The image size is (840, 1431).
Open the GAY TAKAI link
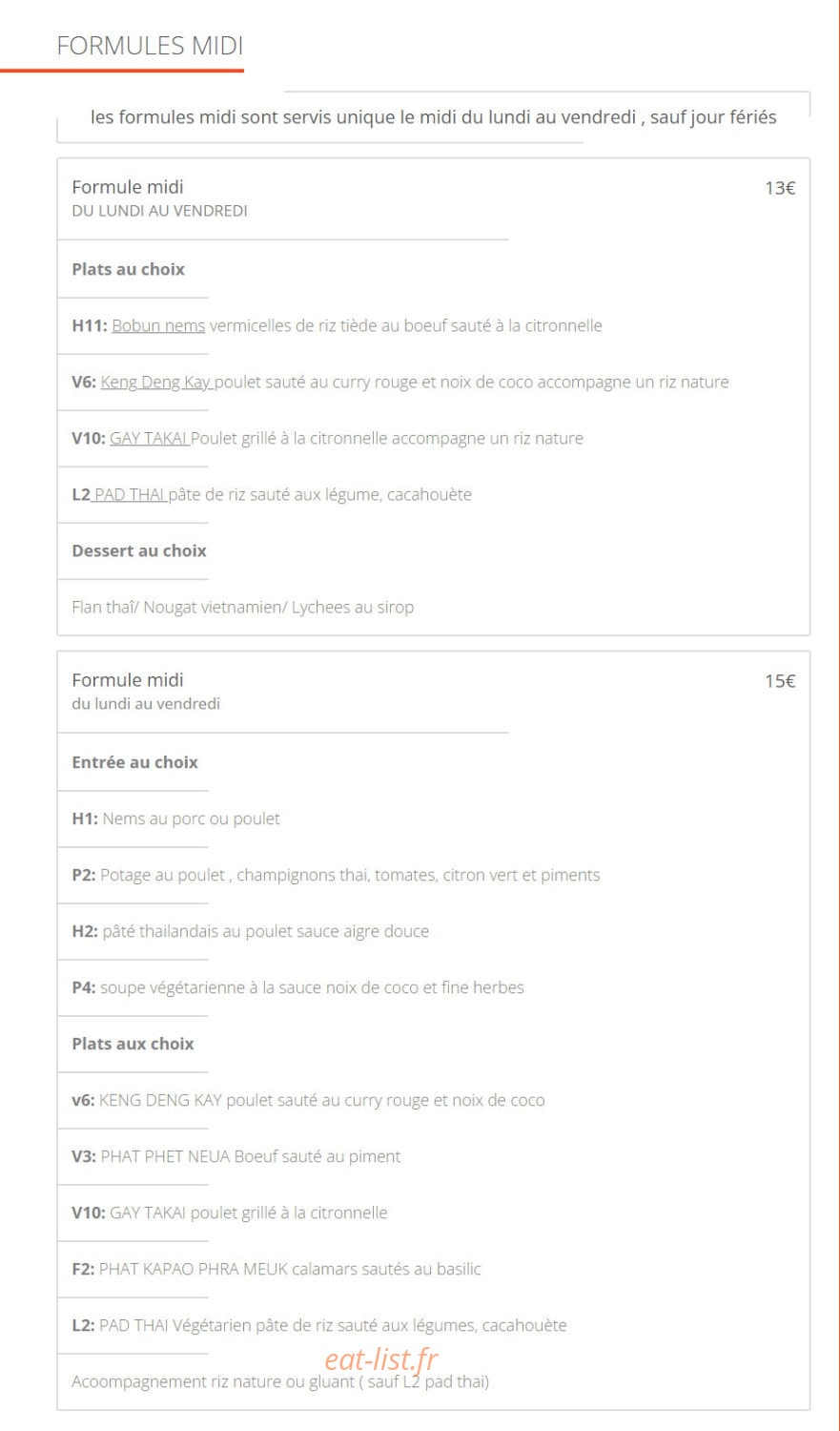[x=150, y=438]
